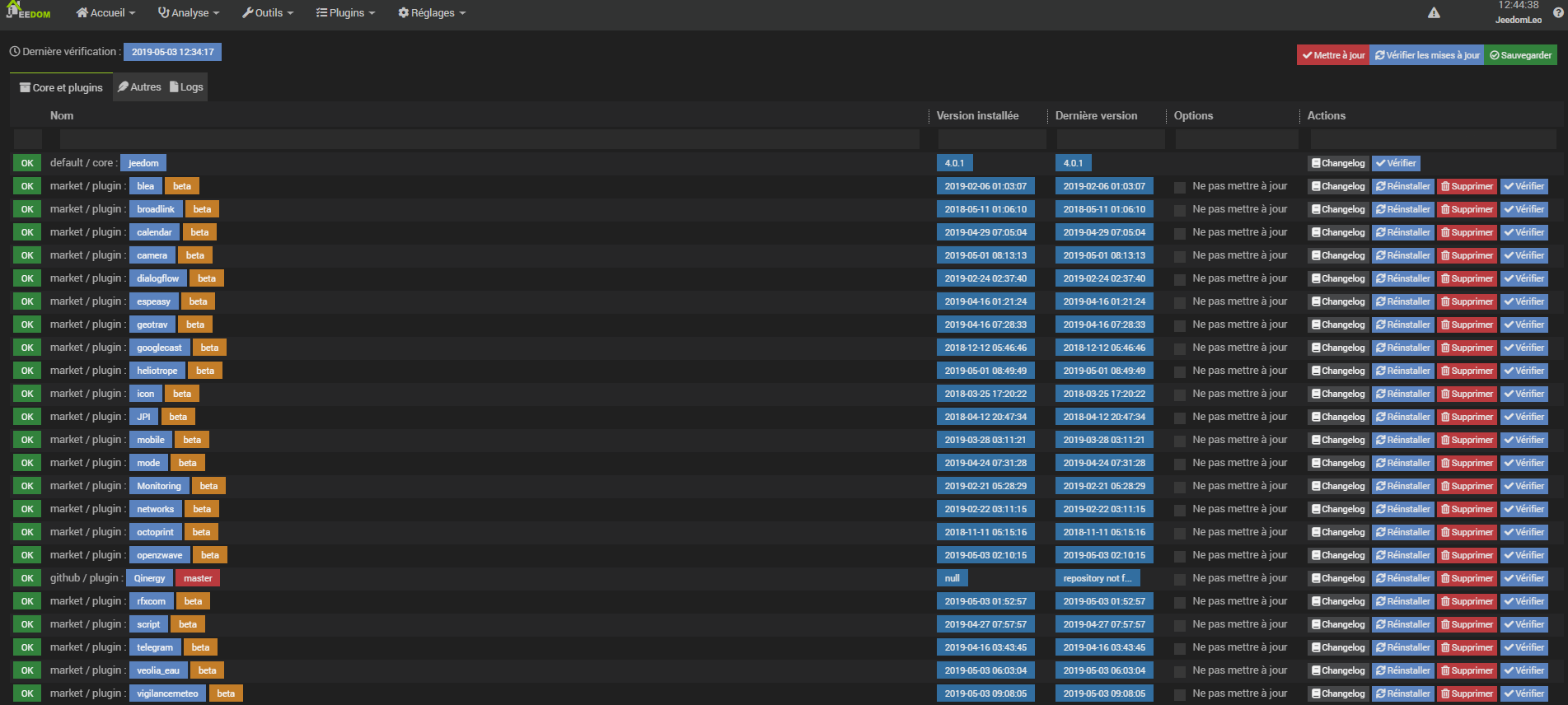Open Changelog for the blea plugin
Screen dimensions: 1568x705
tap(1338, 186)
